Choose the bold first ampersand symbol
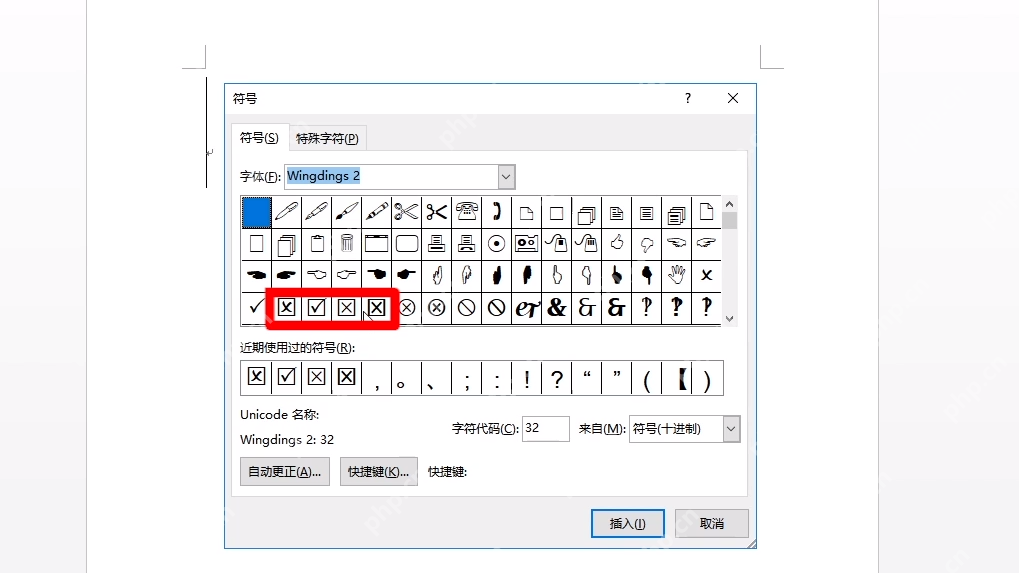This screenshot has width=1019, height=573. pos(556,307)
